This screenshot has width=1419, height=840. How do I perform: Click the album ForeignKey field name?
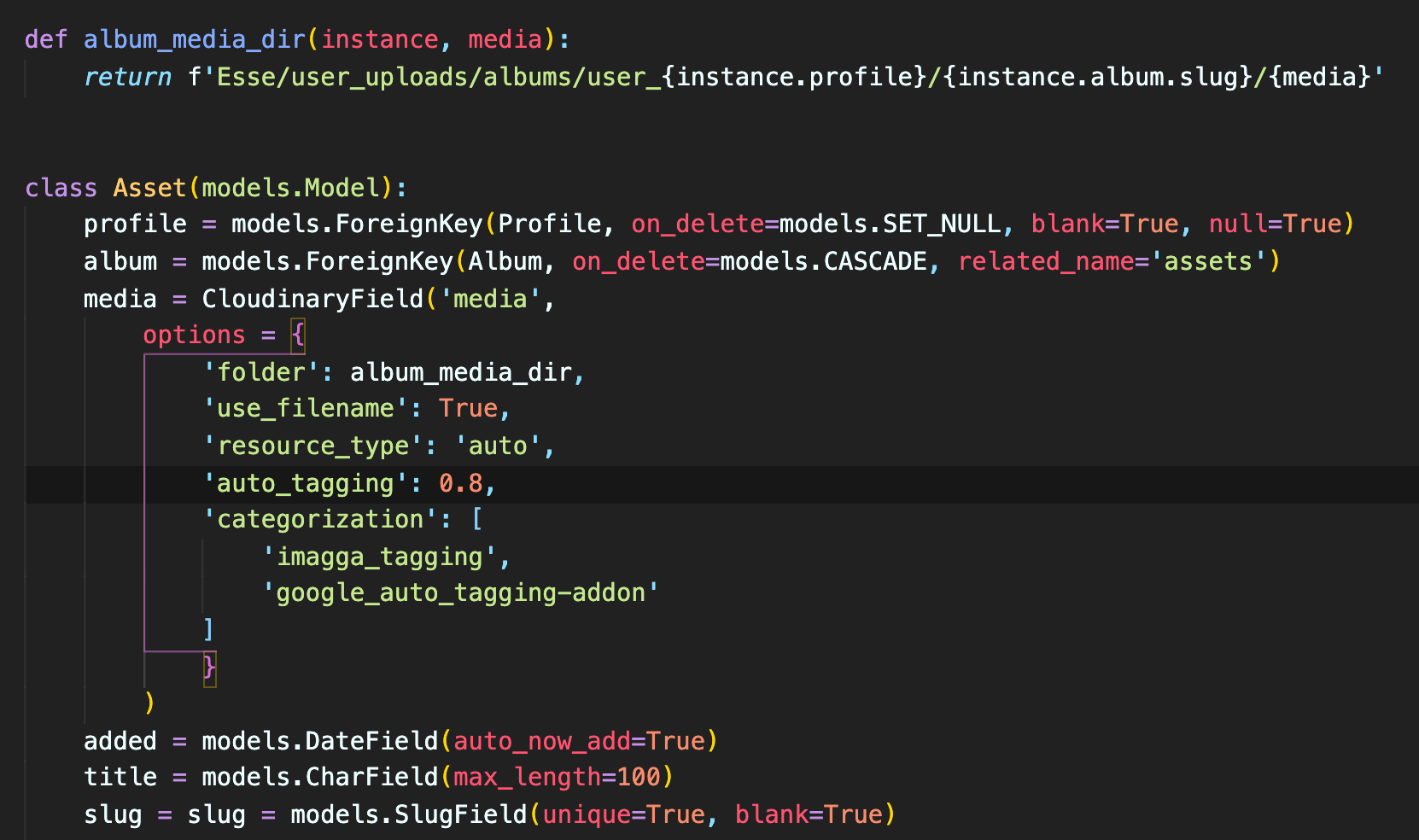tap(120, 260)
